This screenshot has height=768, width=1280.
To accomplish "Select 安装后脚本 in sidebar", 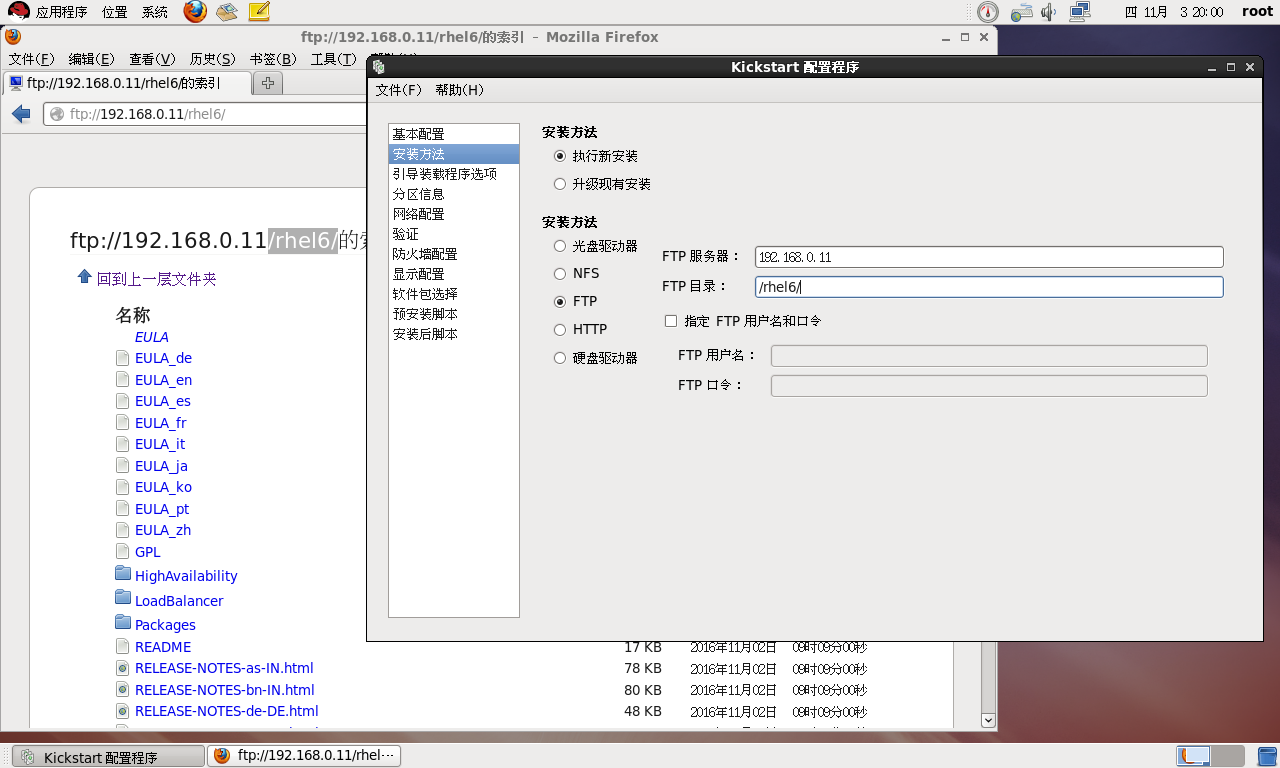I will click(x=453, y=334).
